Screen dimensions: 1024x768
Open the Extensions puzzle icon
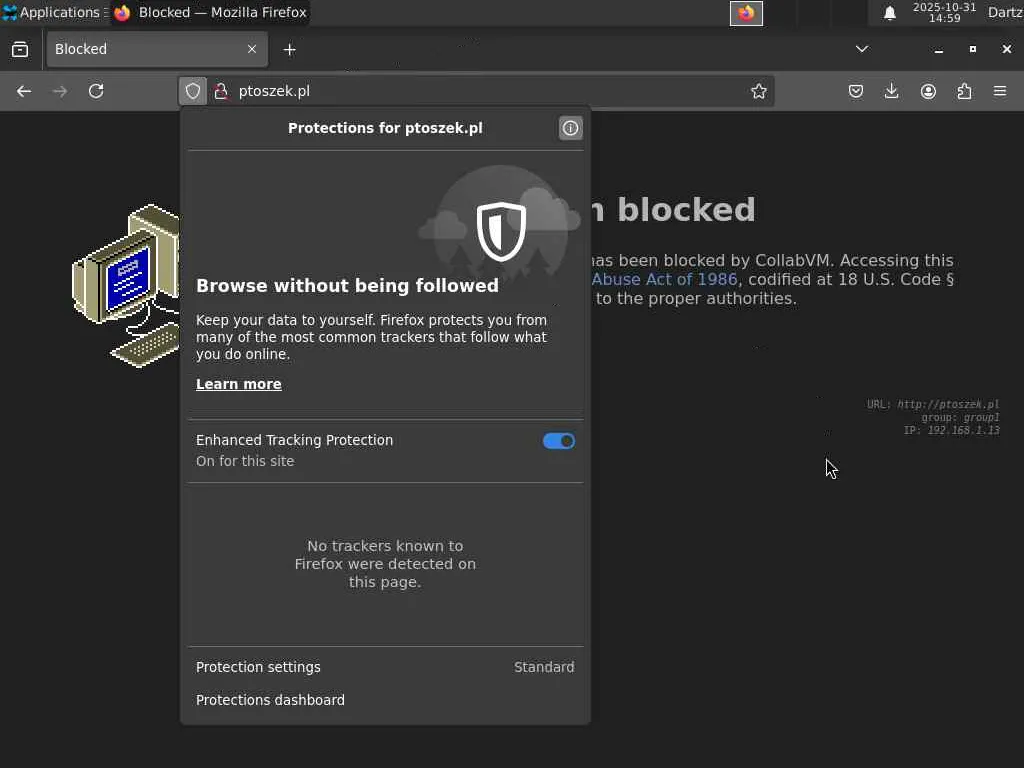click(x=964, y=91)
